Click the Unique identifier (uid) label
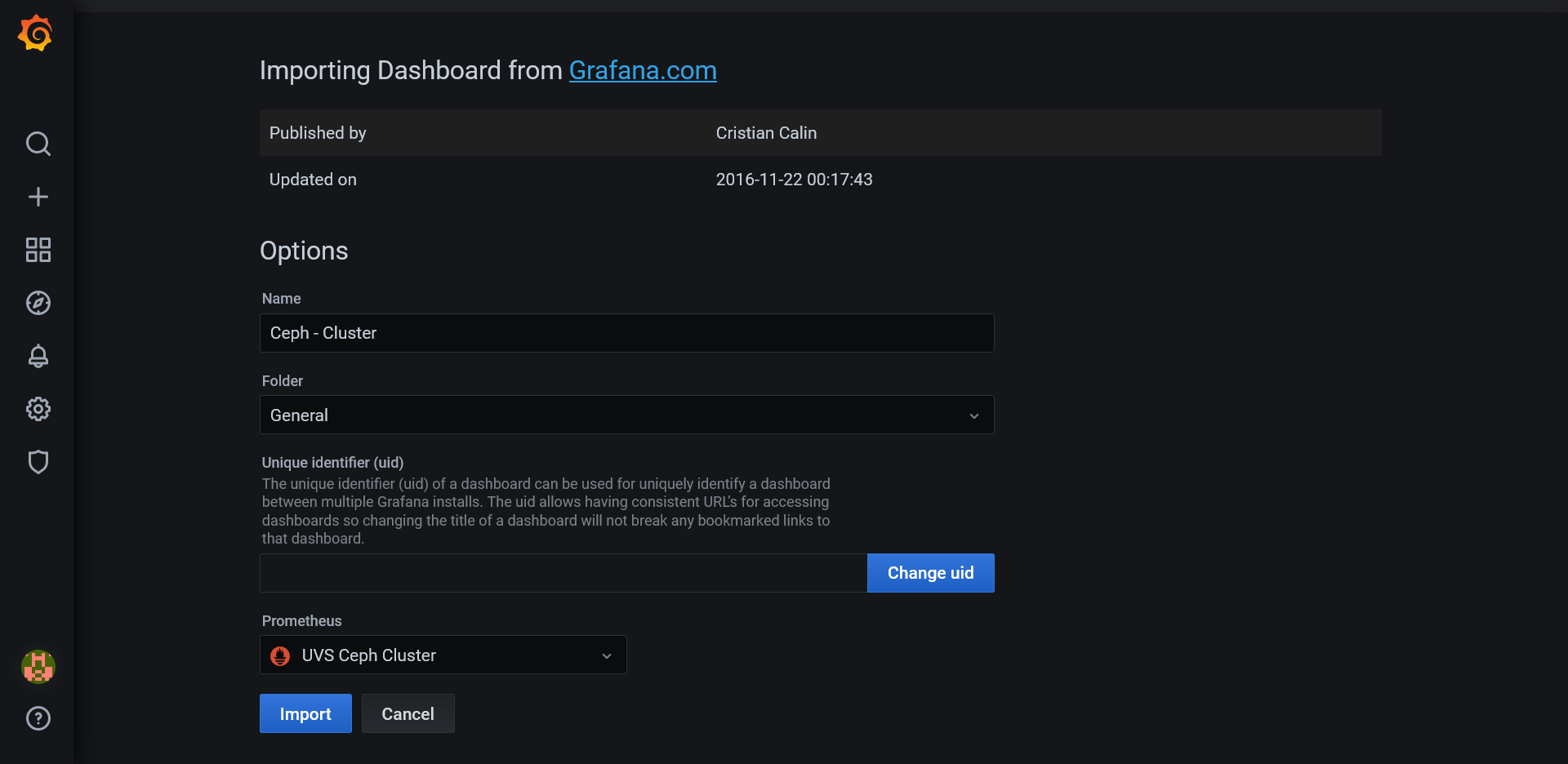1568x764 pixels. tap(332, 463)
